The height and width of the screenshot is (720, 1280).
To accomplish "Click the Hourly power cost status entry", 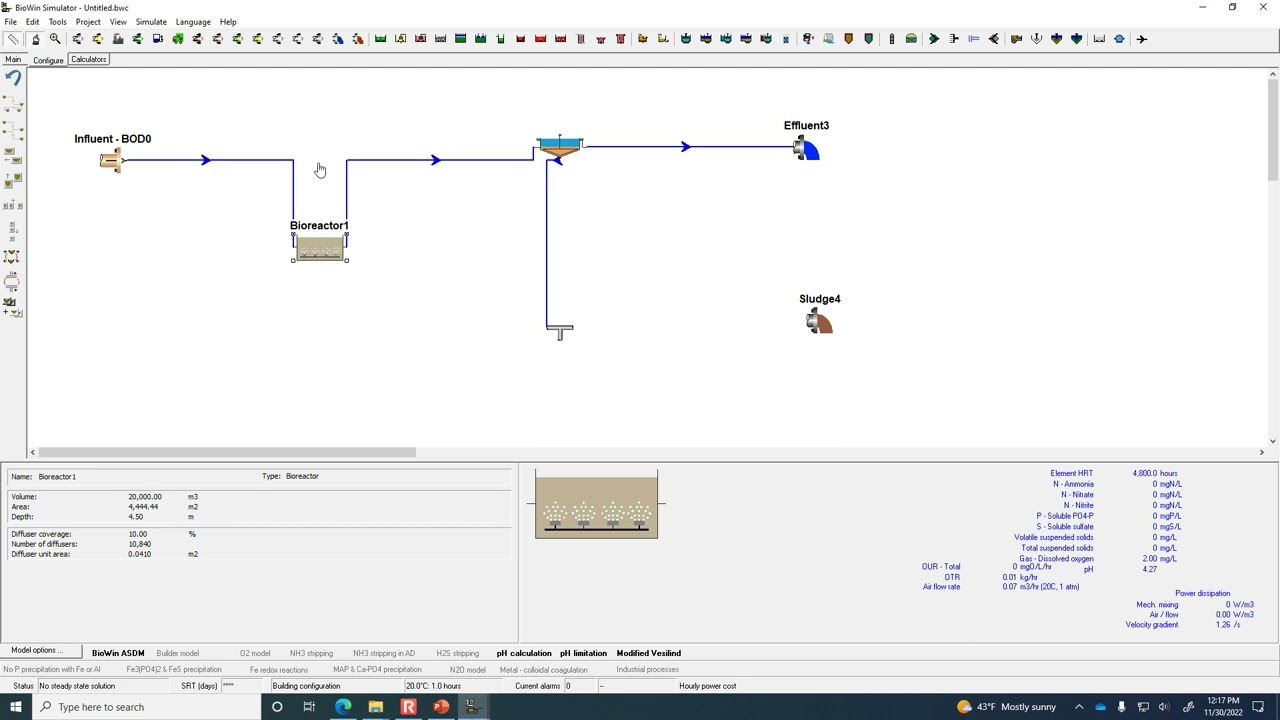I will coord(708,686).
